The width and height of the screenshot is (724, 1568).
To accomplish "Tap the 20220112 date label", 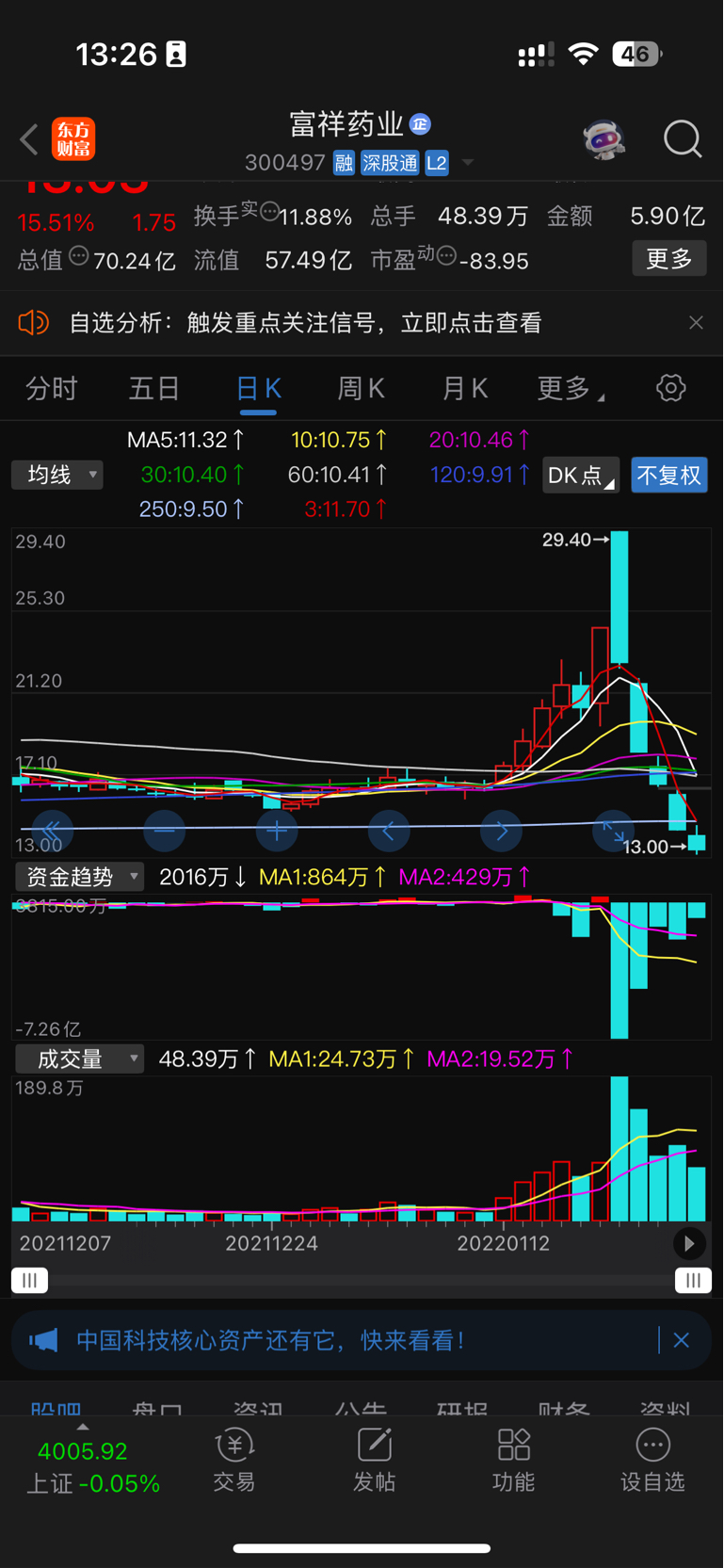I will click(x=503, y=1243).
